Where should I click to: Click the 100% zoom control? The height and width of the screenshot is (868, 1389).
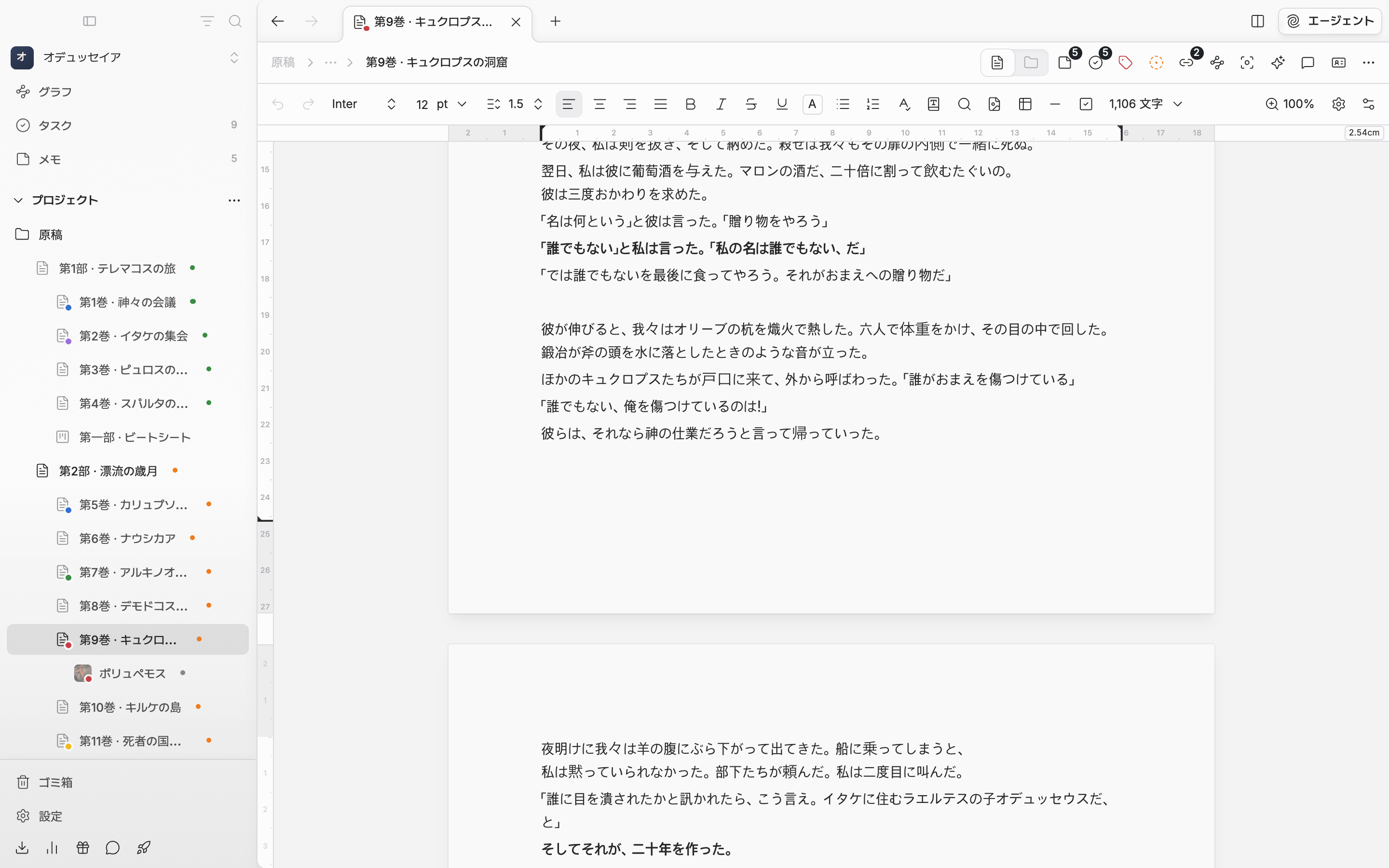pos(1289,104)
